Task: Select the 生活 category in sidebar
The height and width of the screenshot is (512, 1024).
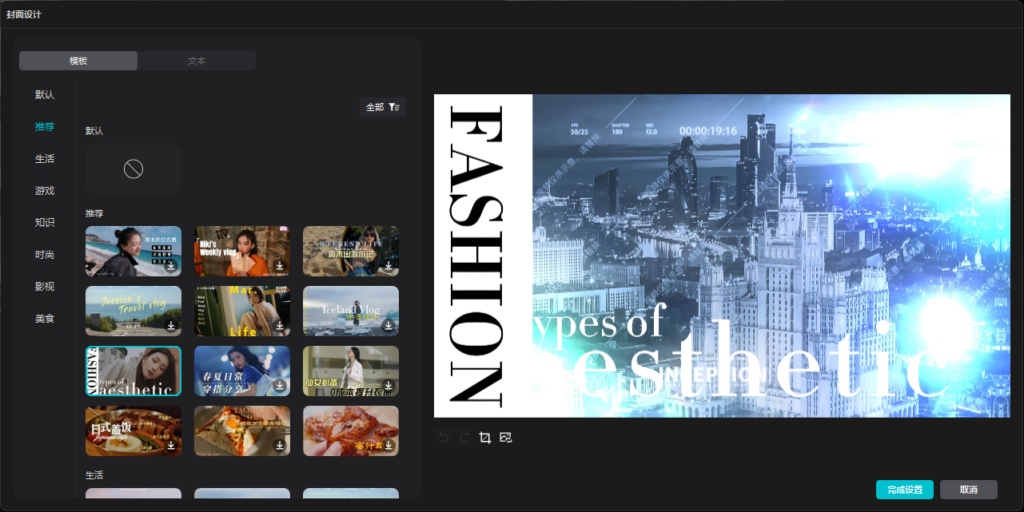Action: click(44, 159)
